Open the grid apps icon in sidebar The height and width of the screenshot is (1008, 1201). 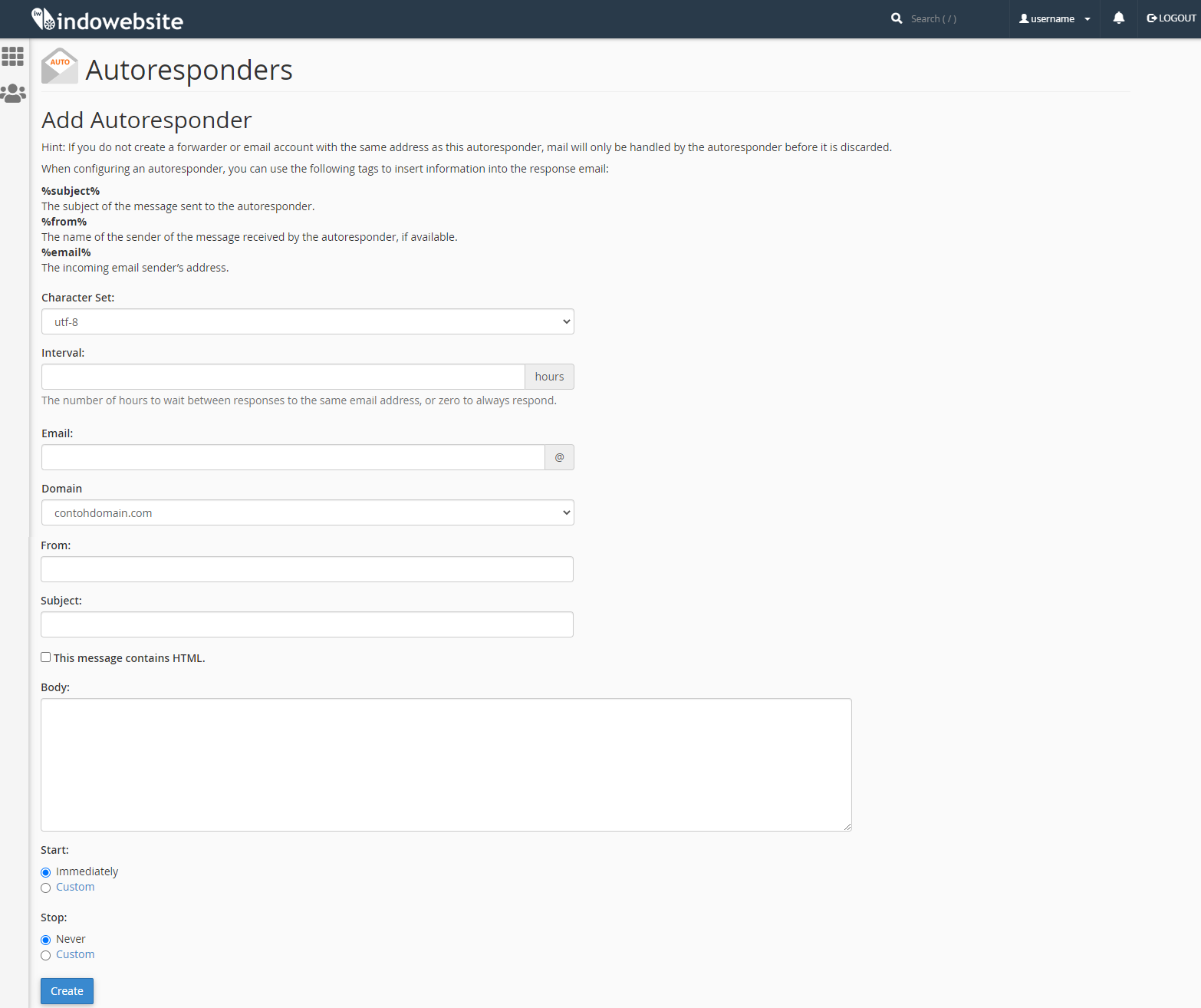point(13,56)
